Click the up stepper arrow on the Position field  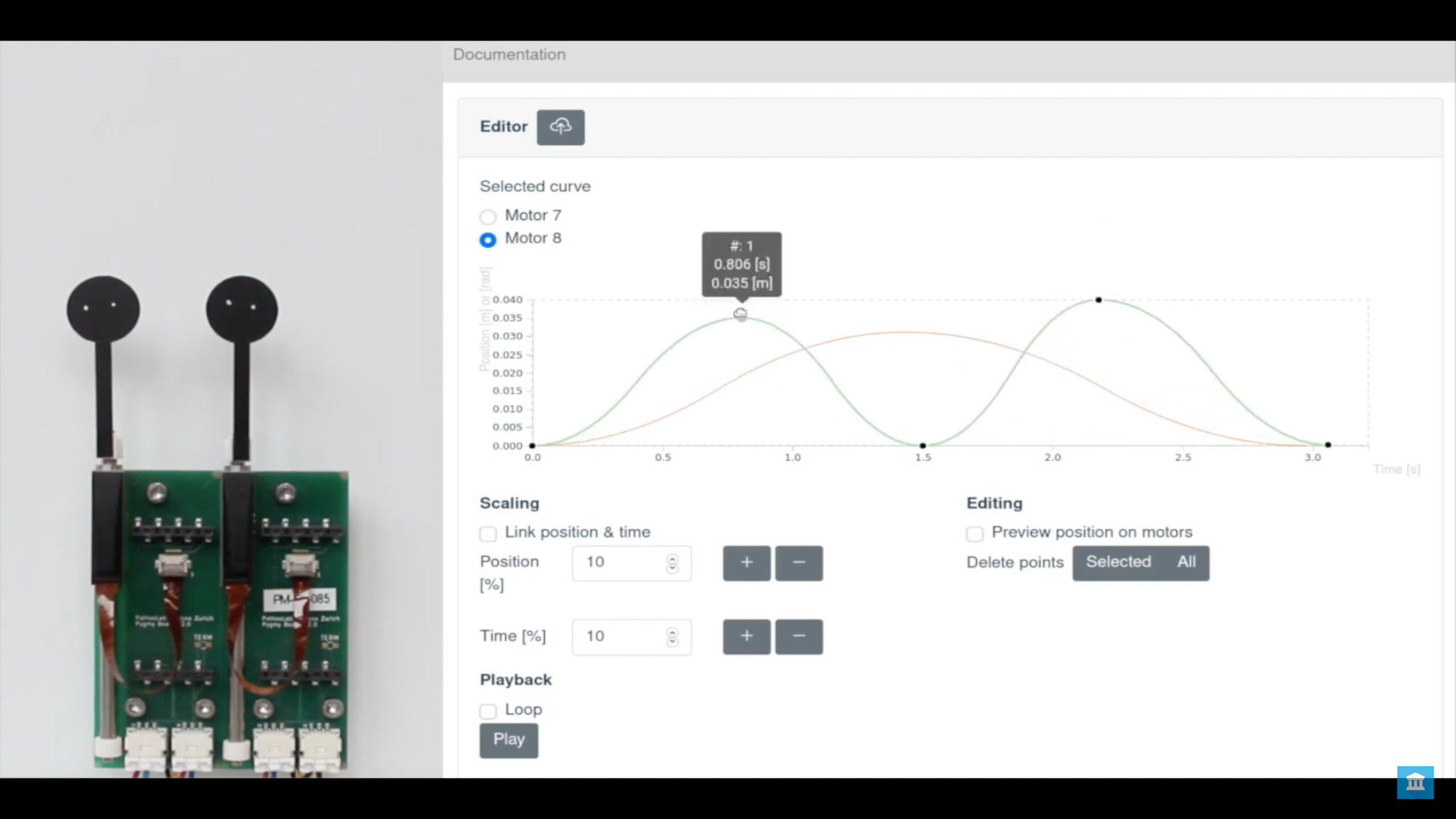point(672,559)
